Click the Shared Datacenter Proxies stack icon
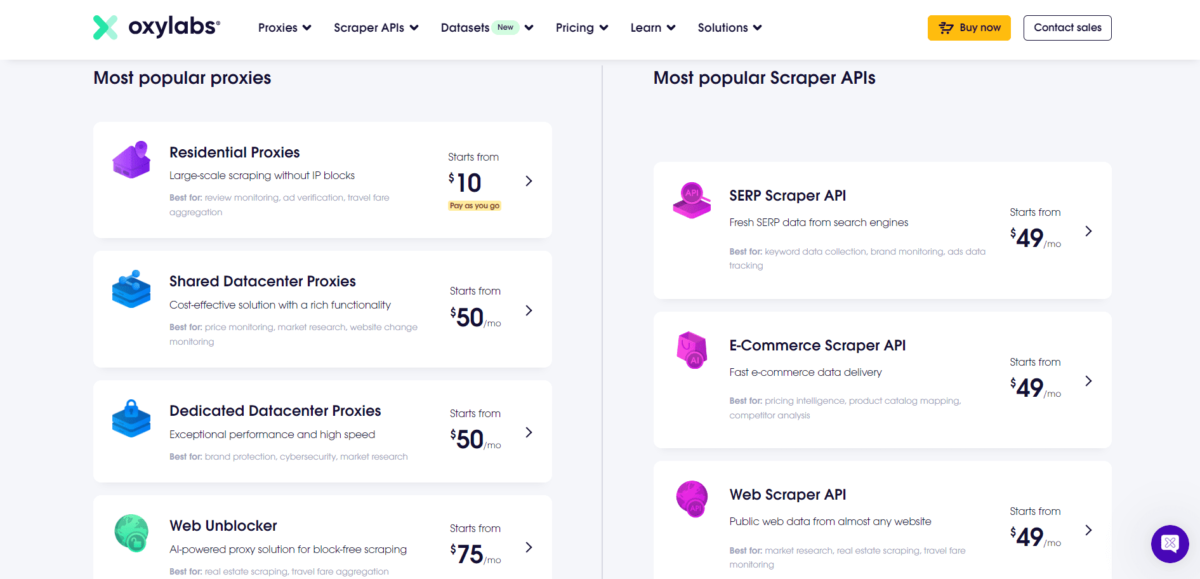Screen dimensions: 1200x579 tap(131, 288)
